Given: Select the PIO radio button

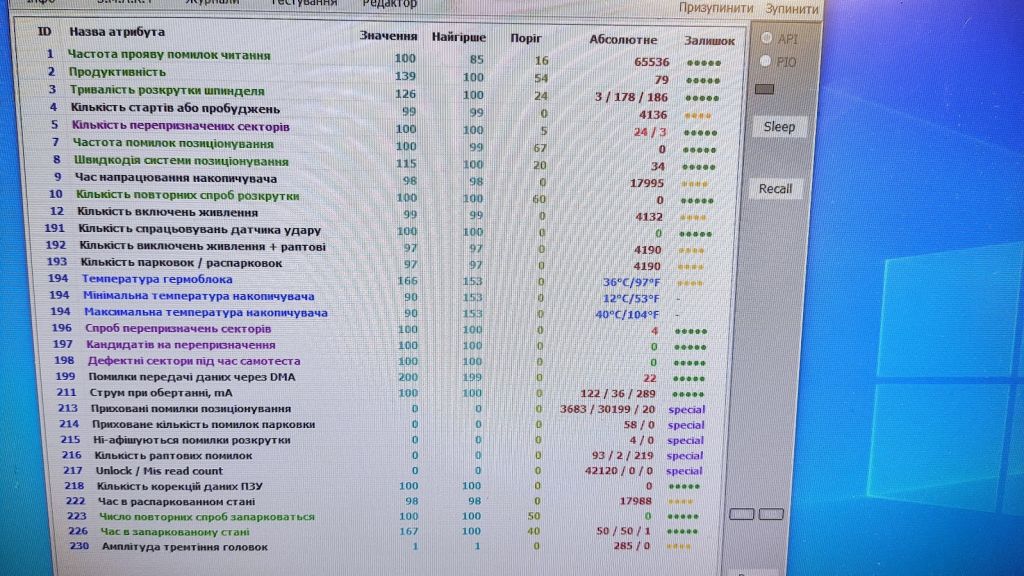Looking at the screenshot, I should 766,61.
